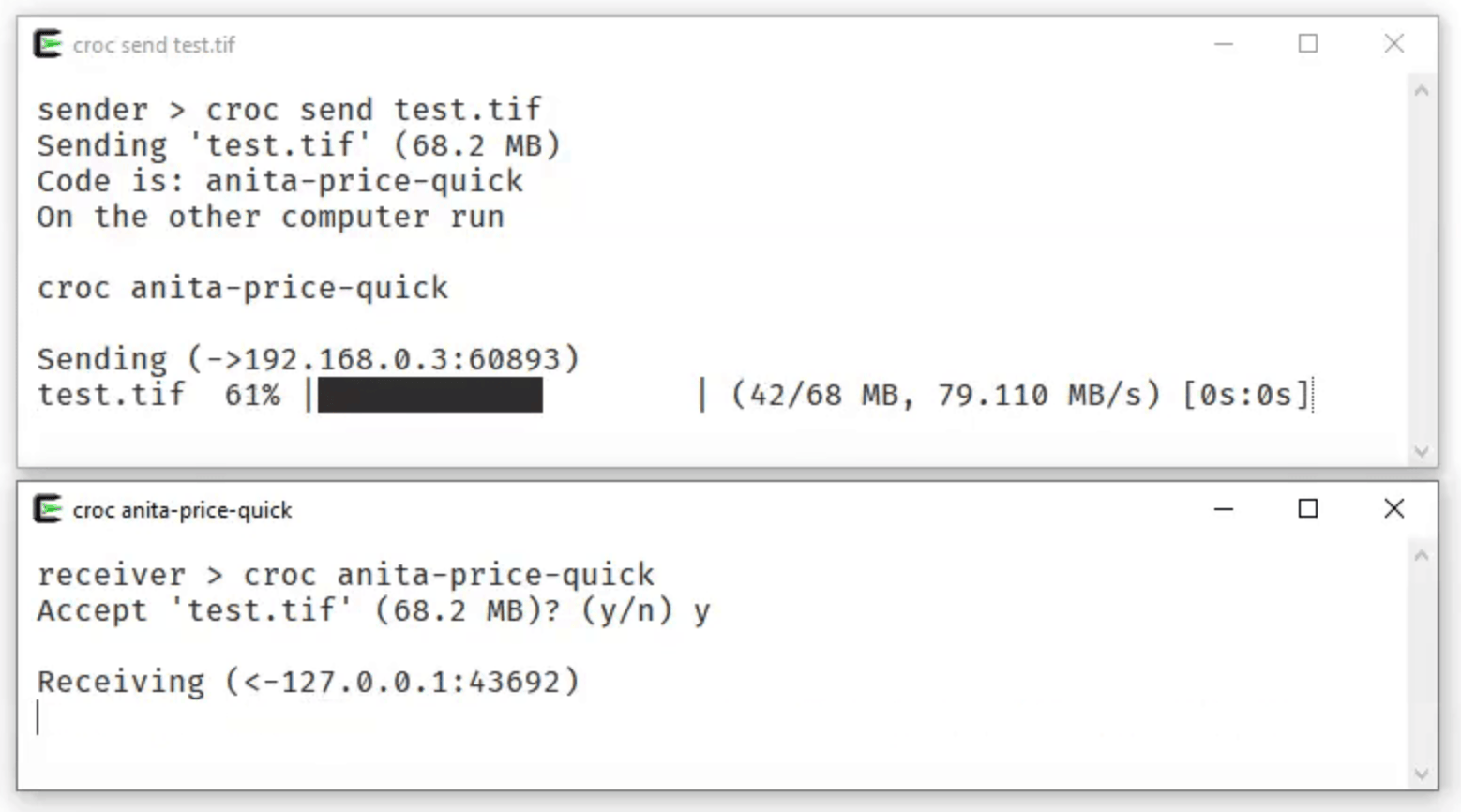The image size is (1461, 812).
Task: Click the receiver window scrollbar up arrow
Action: (1422, 556)
